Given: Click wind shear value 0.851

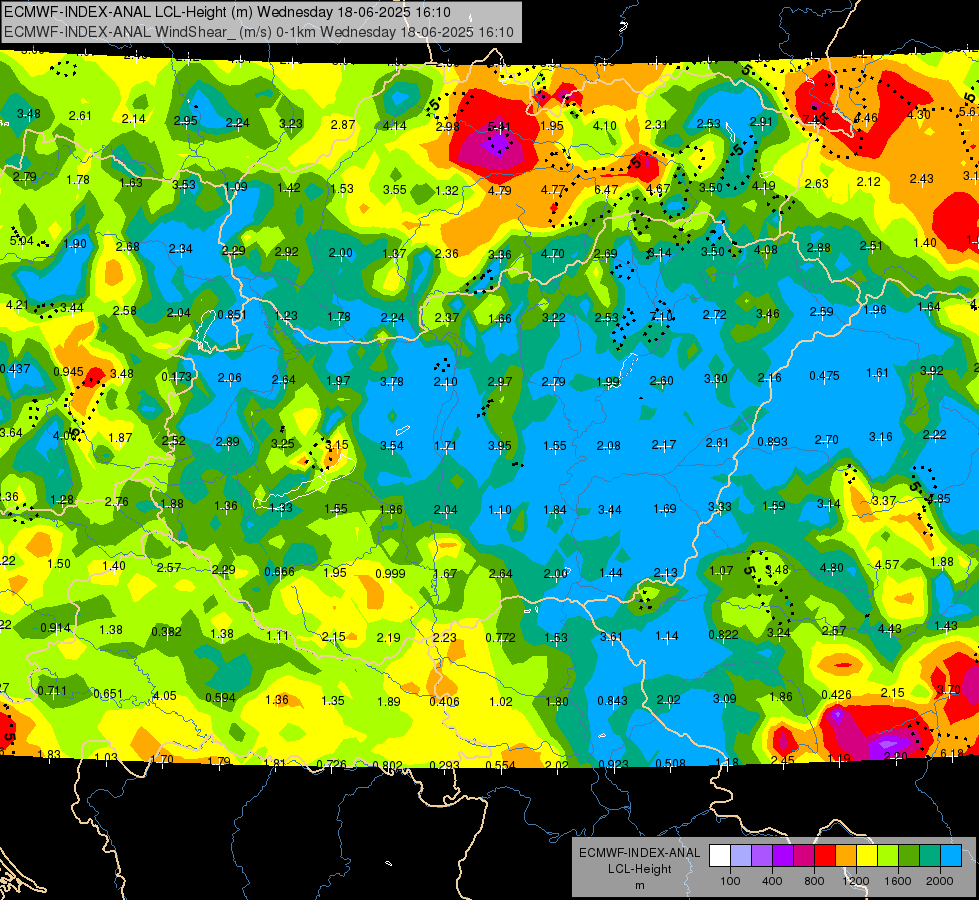Looking at the screenshot, I should [232, 315].
